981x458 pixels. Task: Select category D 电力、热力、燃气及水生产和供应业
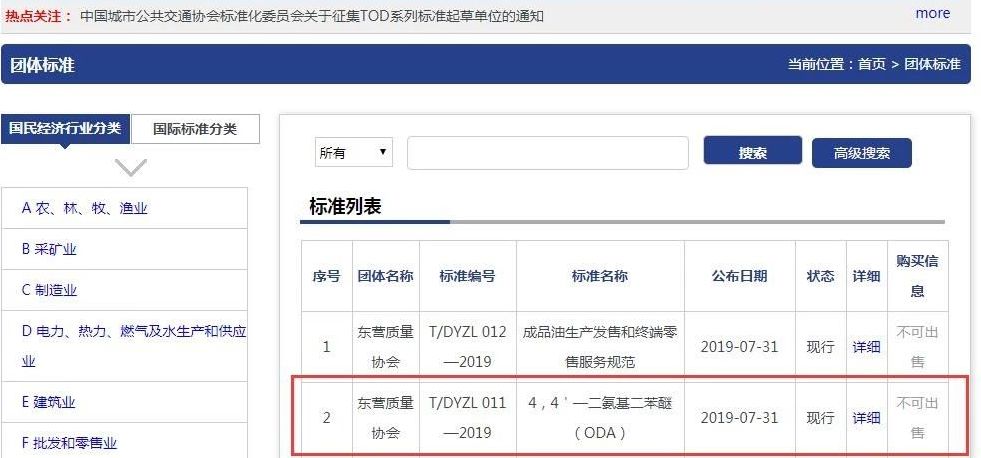pos(133,331)
